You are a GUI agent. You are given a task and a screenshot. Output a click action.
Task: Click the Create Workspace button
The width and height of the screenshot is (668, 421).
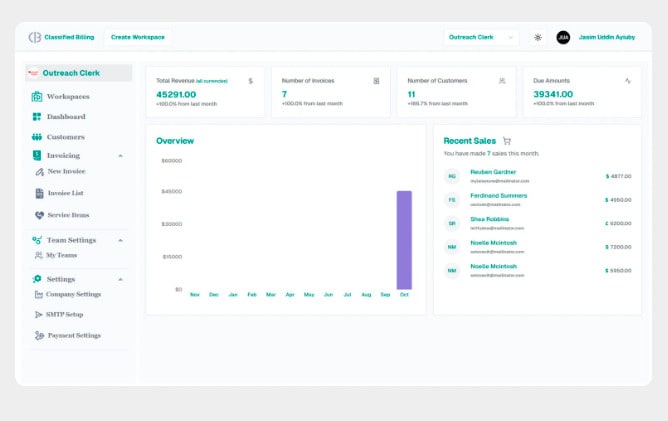pyautogui.click(x=138, y=37)
